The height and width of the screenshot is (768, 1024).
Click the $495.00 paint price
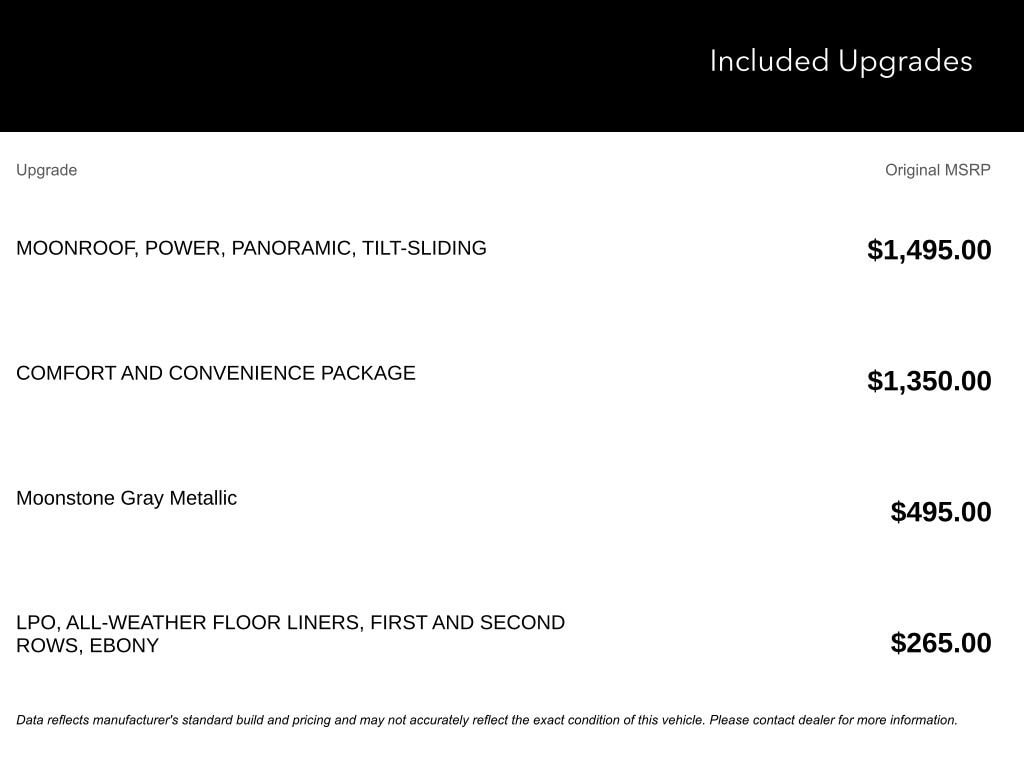point(941,512)
